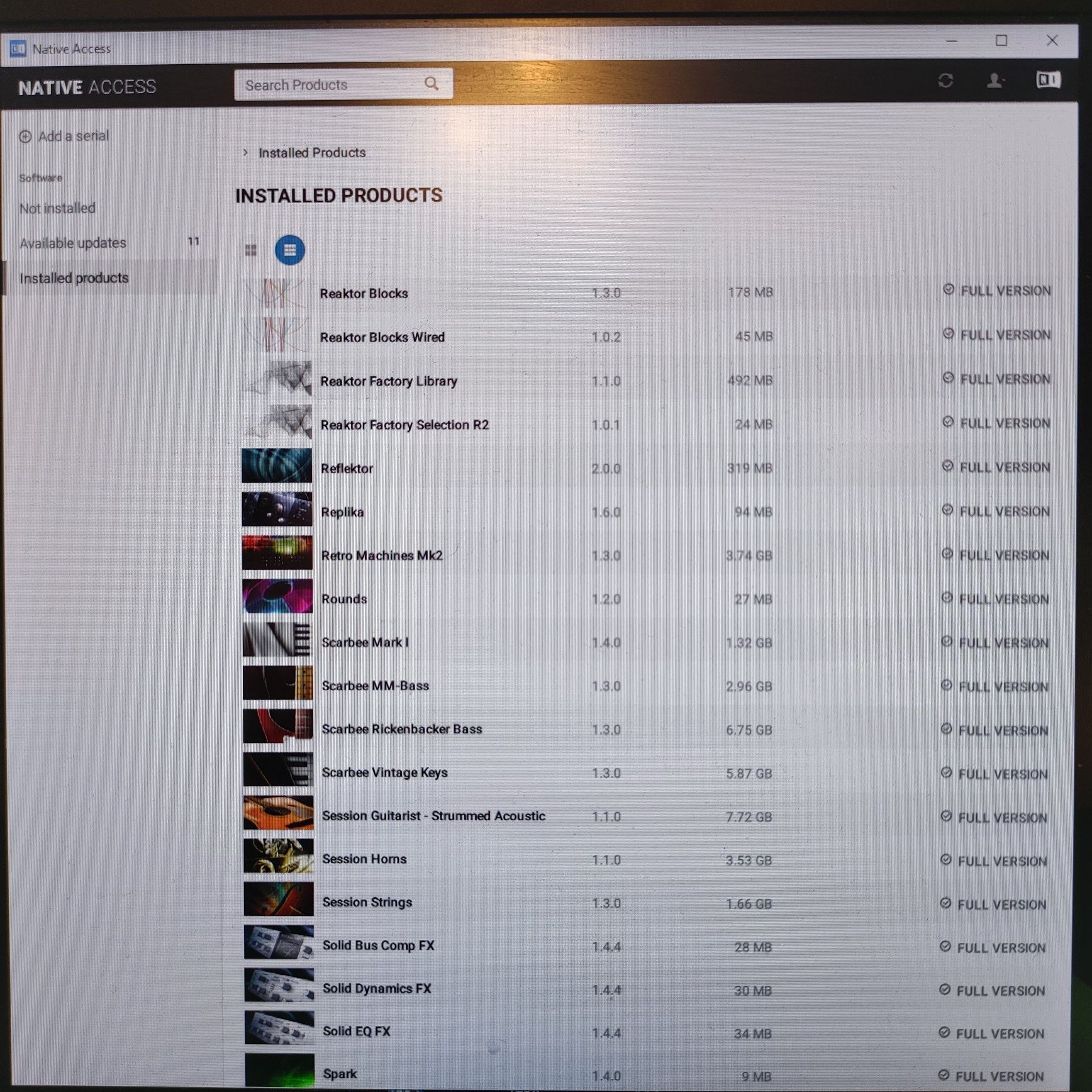The width and height of the screenshot is (1092, 1092).
Task: Click the Reaktor Blocks thumbnail
Action: (276, 293)
